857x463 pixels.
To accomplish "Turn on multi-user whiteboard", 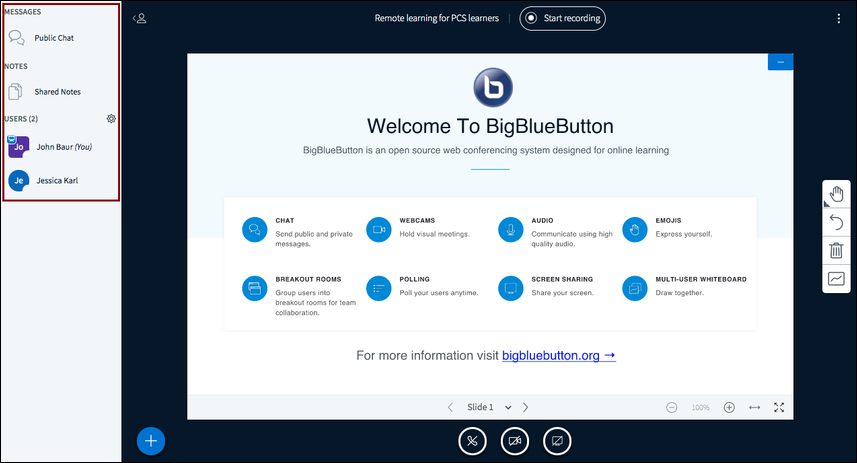I will (x=836, y=279).
